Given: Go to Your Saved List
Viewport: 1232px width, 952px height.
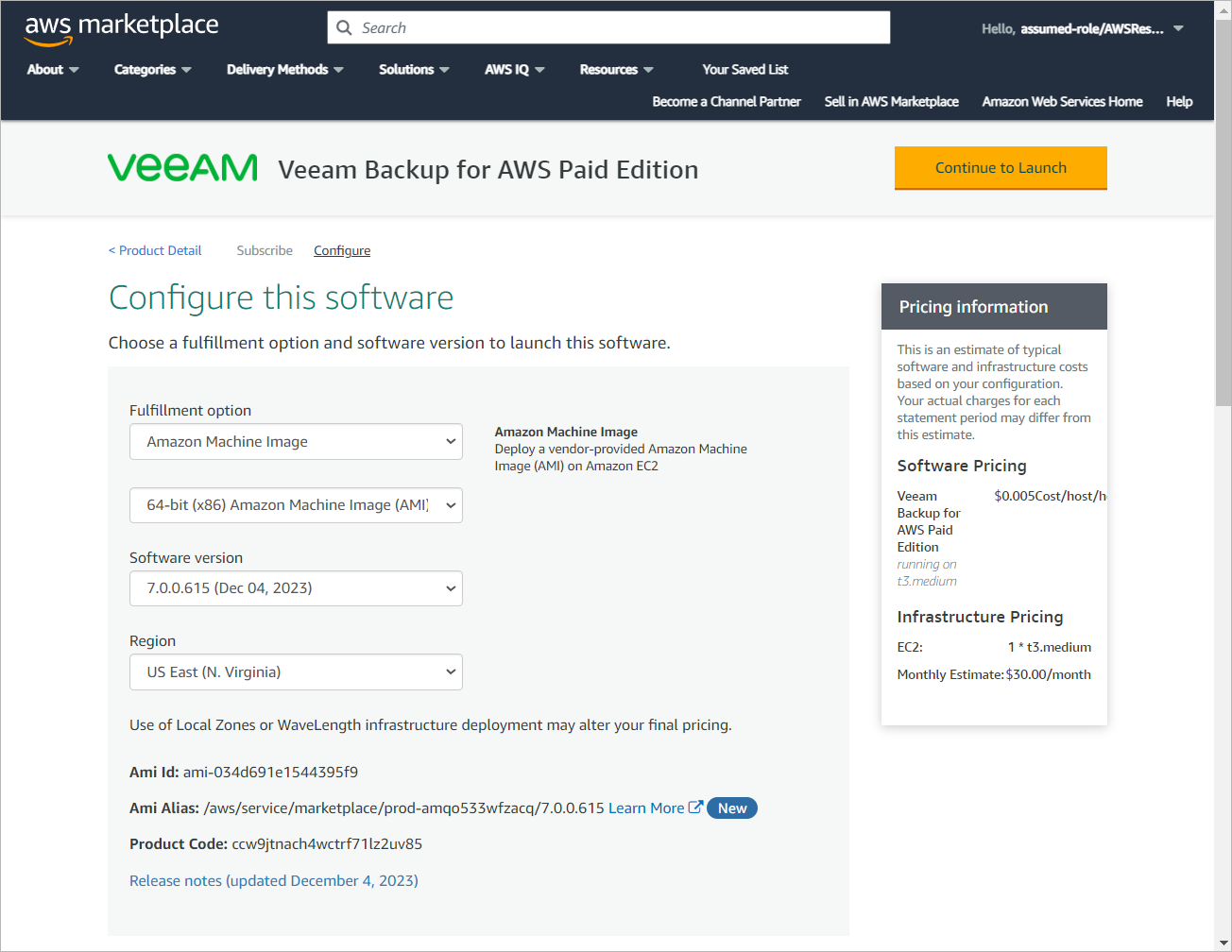Looking at the screenshot, I should 744,70.
